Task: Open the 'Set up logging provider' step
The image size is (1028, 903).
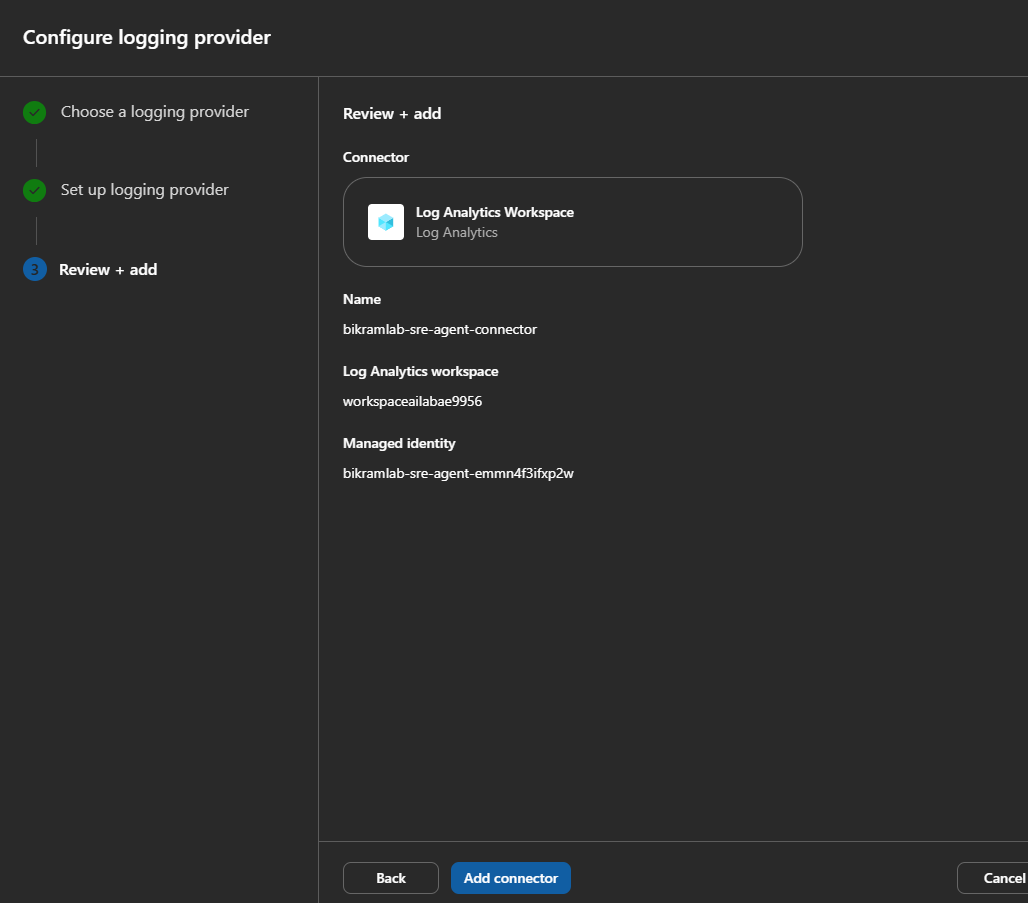Action: [x=144, y=190]
